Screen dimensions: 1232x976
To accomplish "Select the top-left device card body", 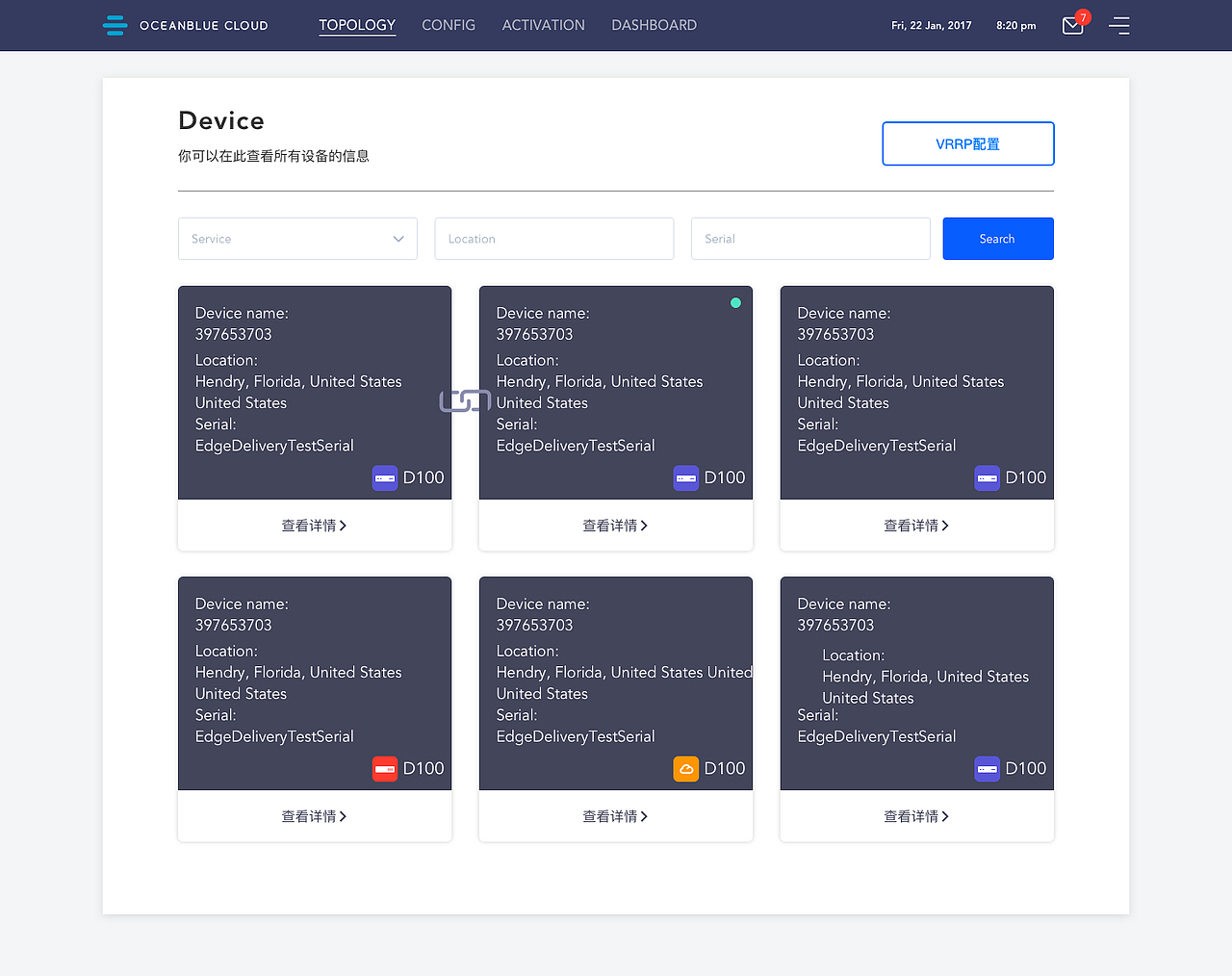I will (315, 393).
